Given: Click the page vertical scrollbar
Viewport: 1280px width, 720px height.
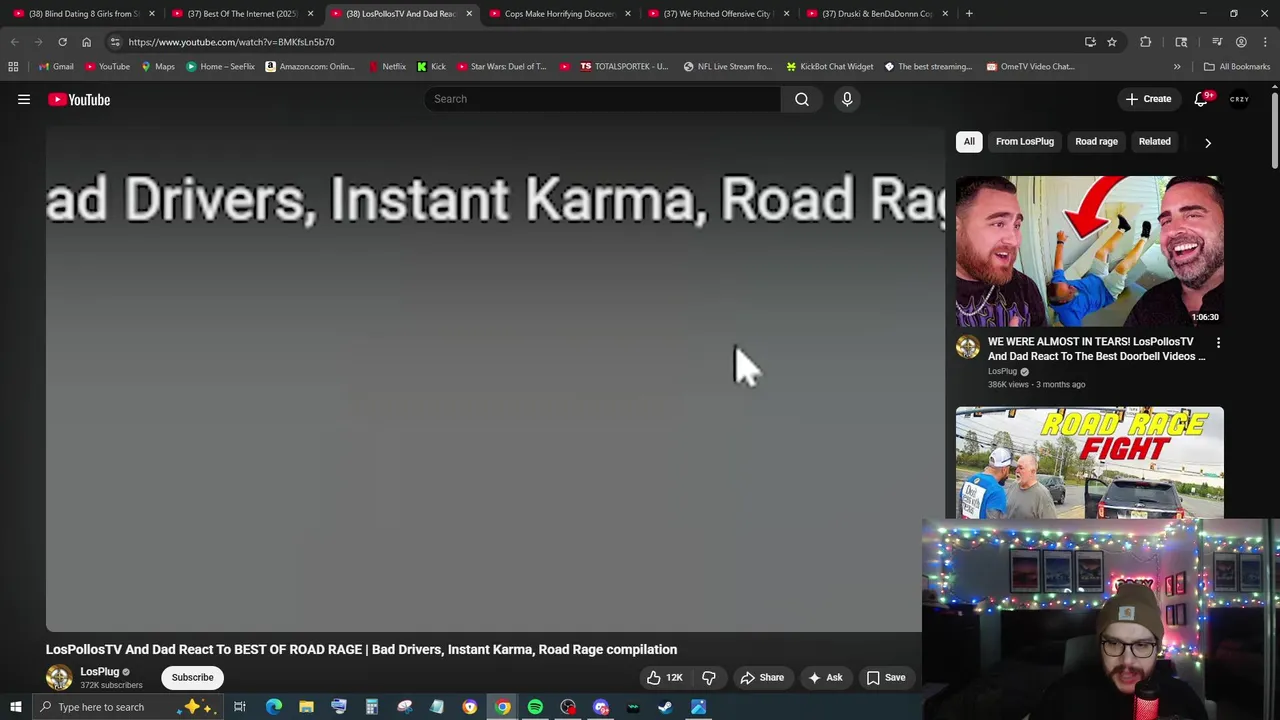Looking at the screenshot, I should pos(1275,130).
